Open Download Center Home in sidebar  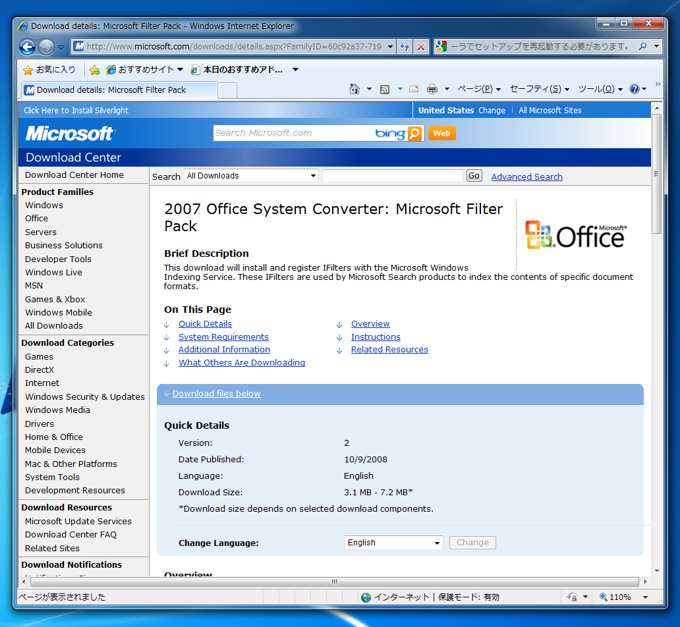(74, 175)
